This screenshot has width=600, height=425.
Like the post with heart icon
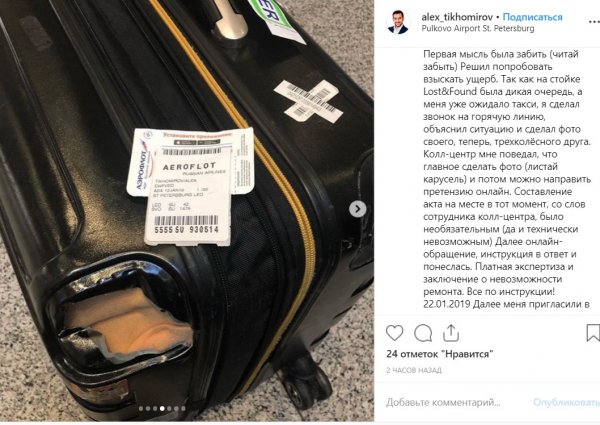[x=394, y=333]
